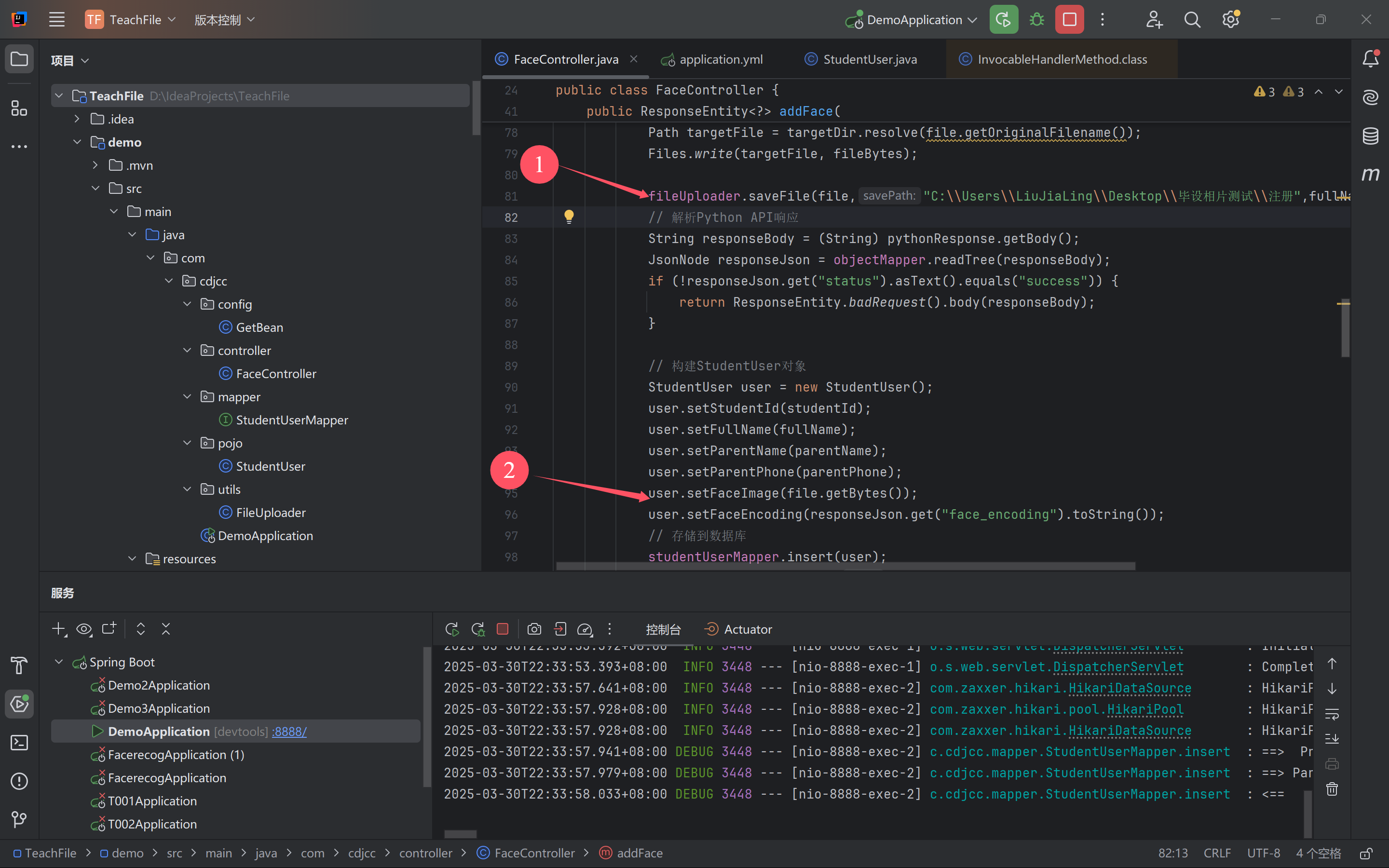The image size is (1389, 868).
Task: Click the editor horizontal scrollbar
Action: click(845, 566)
